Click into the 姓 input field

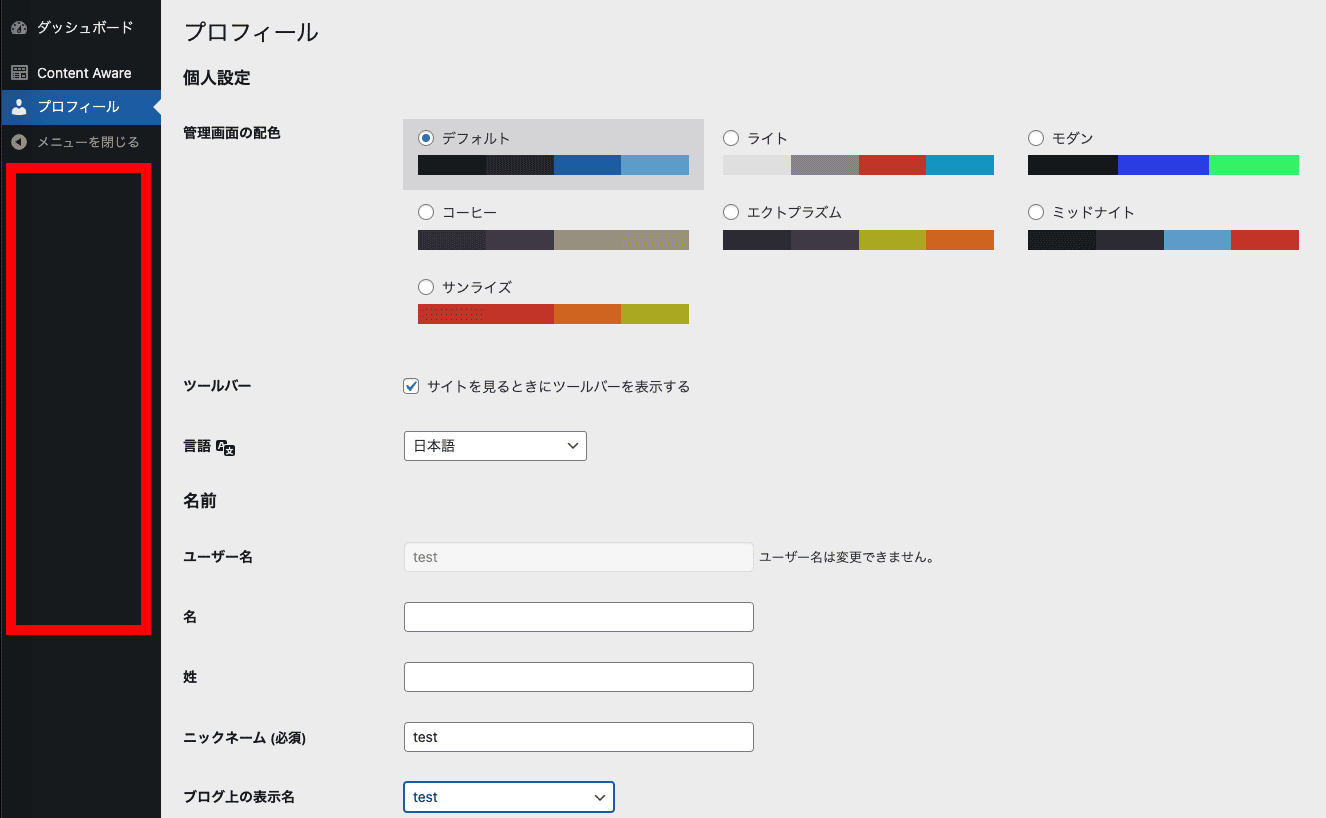click(x=578, y=677)
